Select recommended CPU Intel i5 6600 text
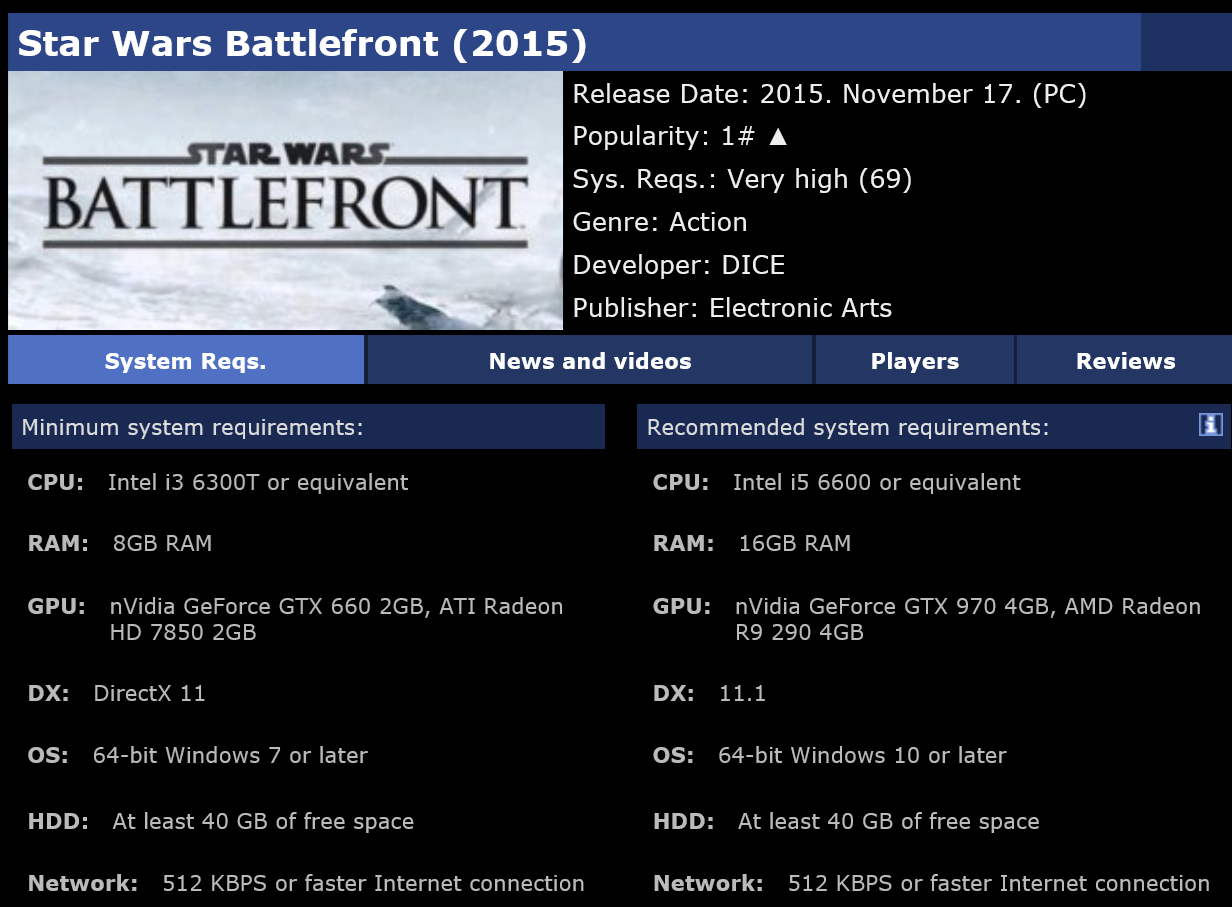The width and height of the screenshot is (1232, 907). point(877,482)
